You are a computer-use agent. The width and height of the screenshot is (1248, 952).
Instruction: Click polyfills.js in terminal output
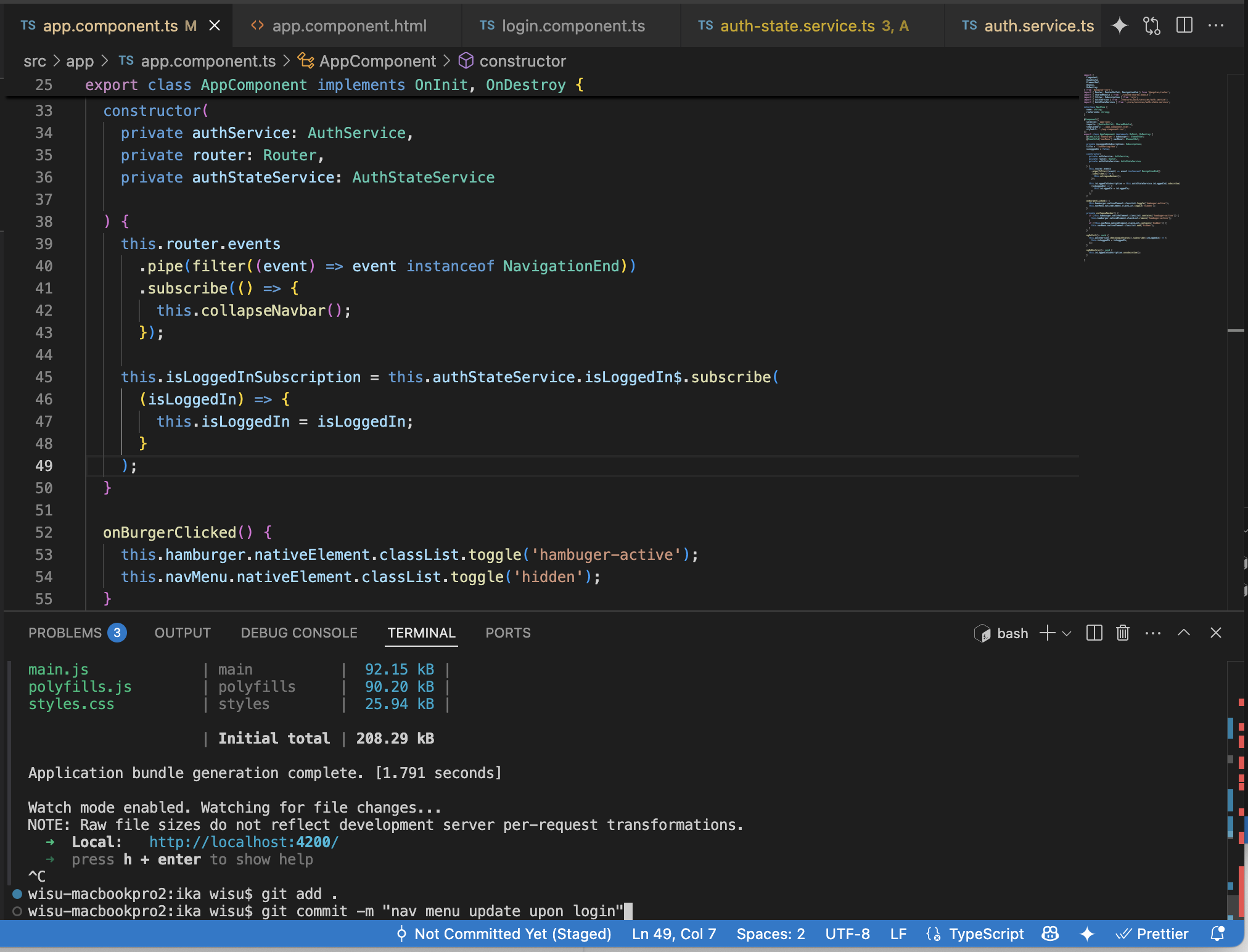pos(80,686)
